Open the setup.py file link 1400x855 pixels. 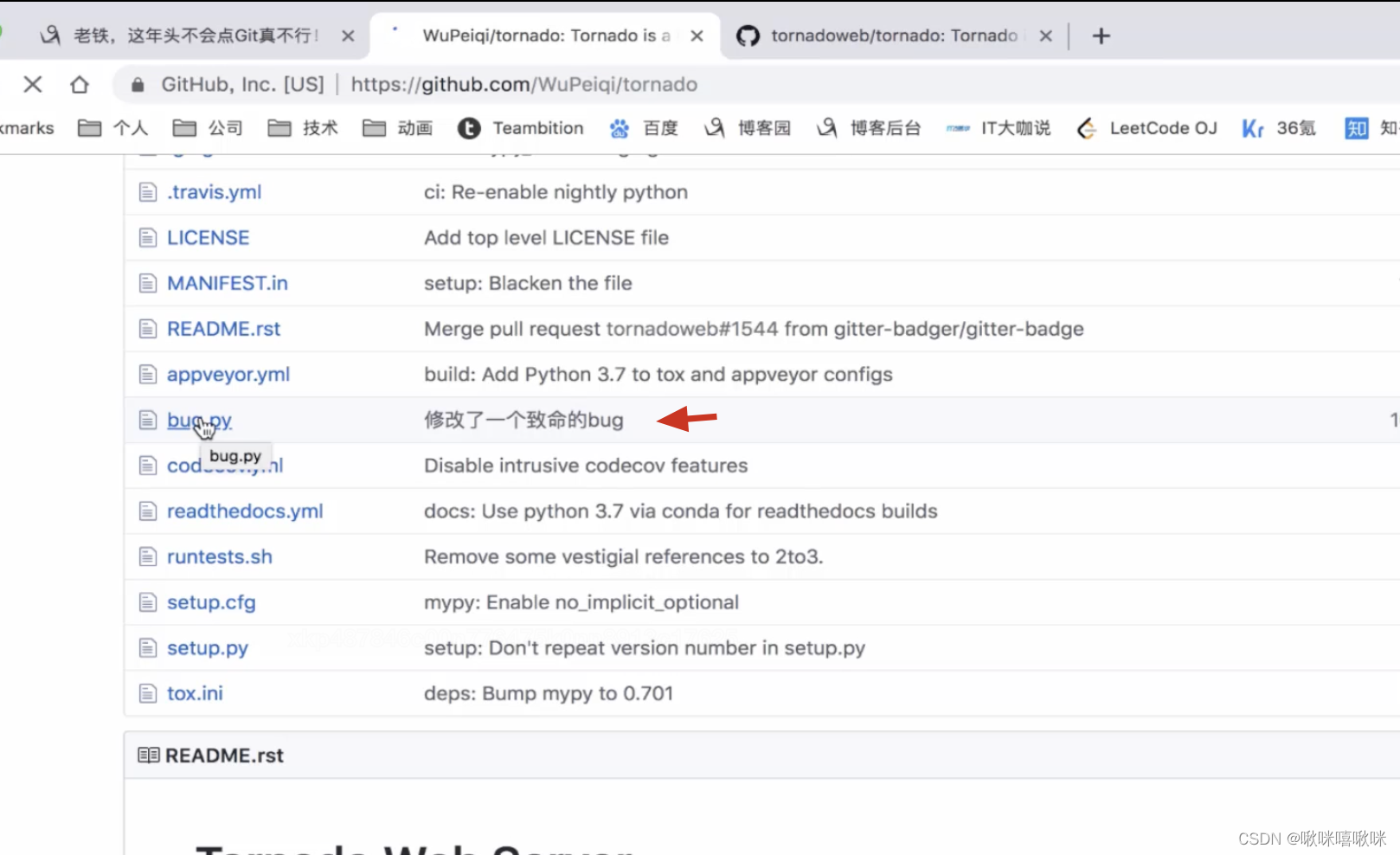(x=207, y=648)
